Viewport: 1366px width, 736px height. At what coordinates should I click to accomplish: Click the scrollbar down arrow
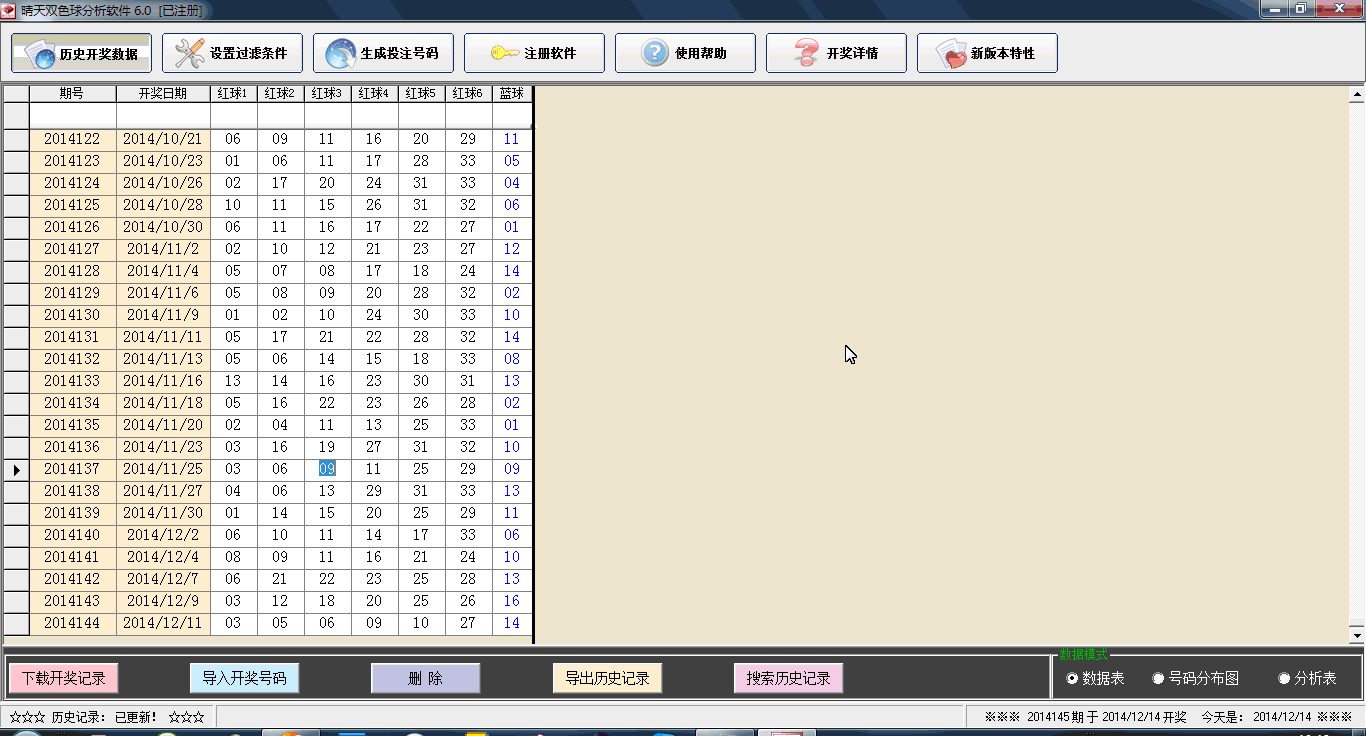1357,635
